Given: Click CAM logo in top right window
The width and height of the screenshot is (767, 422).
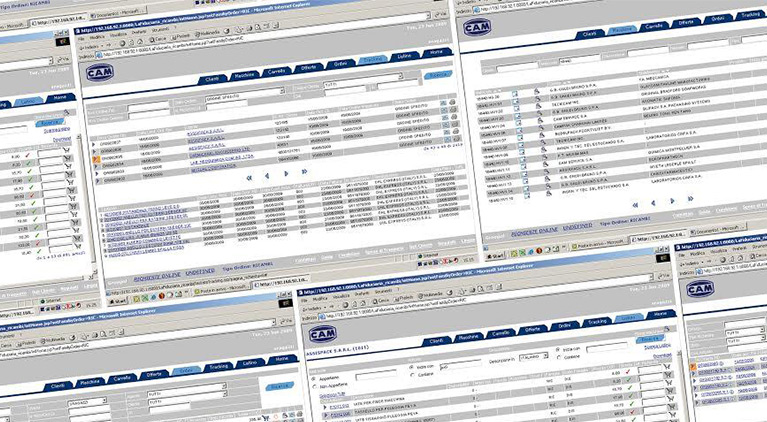Looking at the screenshot, I should pos(476,28).
